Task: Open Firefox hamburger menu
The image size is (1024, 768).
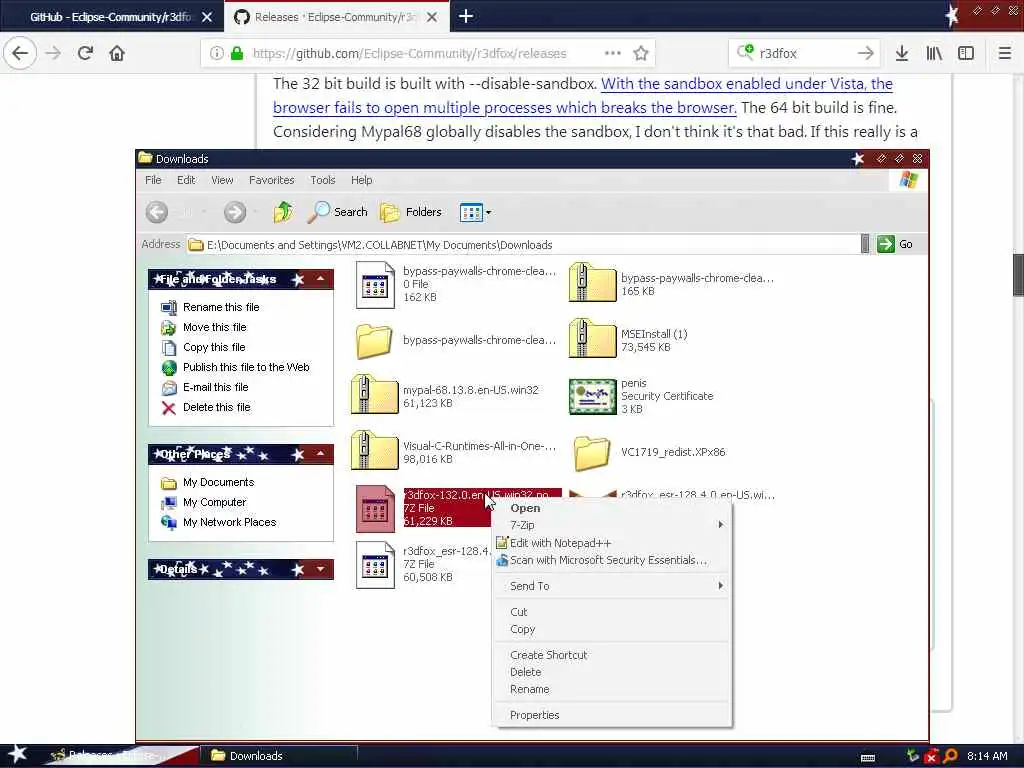Action: point(1004,53)
